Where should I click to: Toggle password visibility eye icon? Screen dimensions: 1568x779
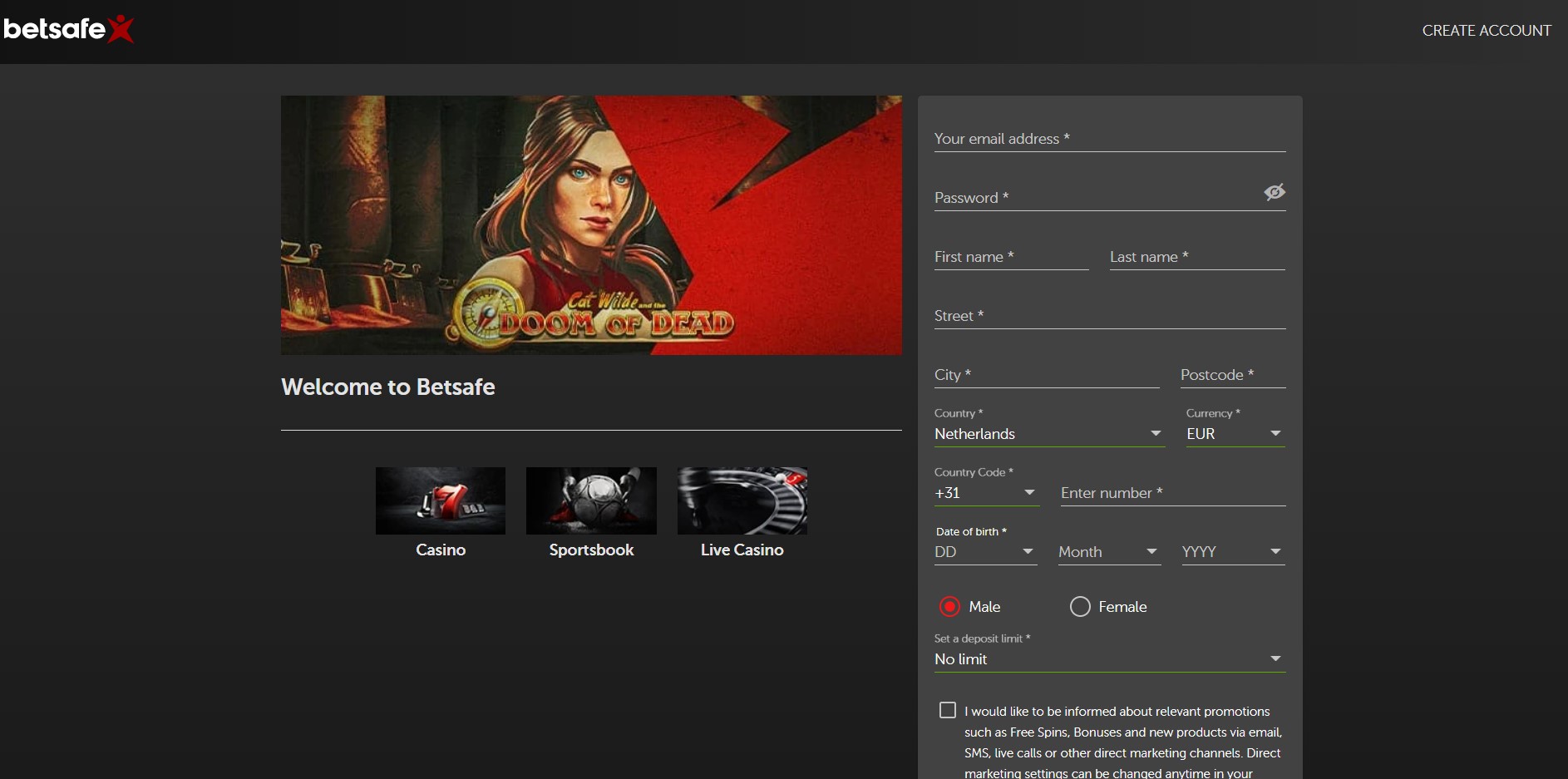click(x=1274, y=193)
